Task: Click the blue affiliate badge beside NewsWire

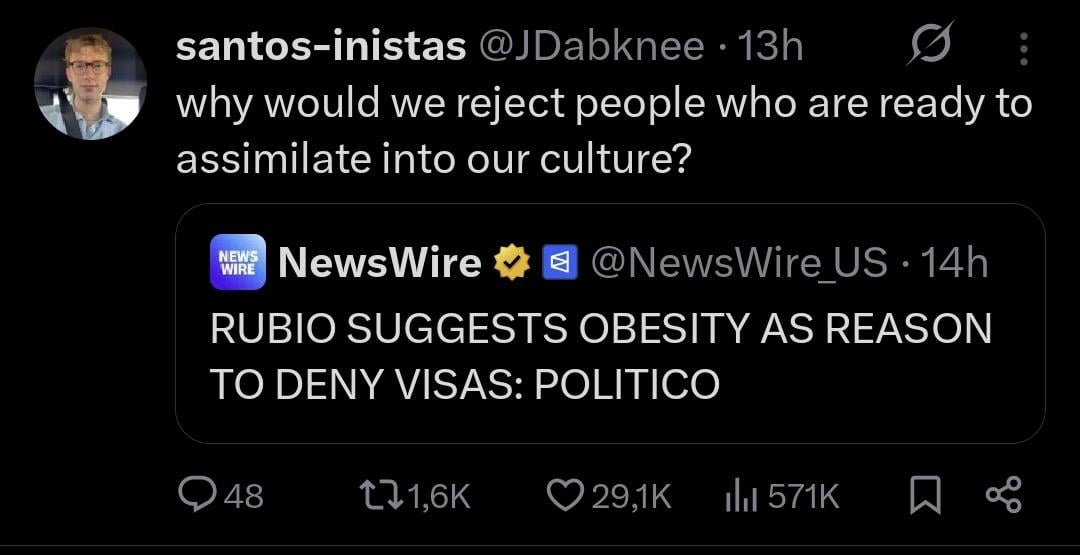Action: tap(556, 263)
